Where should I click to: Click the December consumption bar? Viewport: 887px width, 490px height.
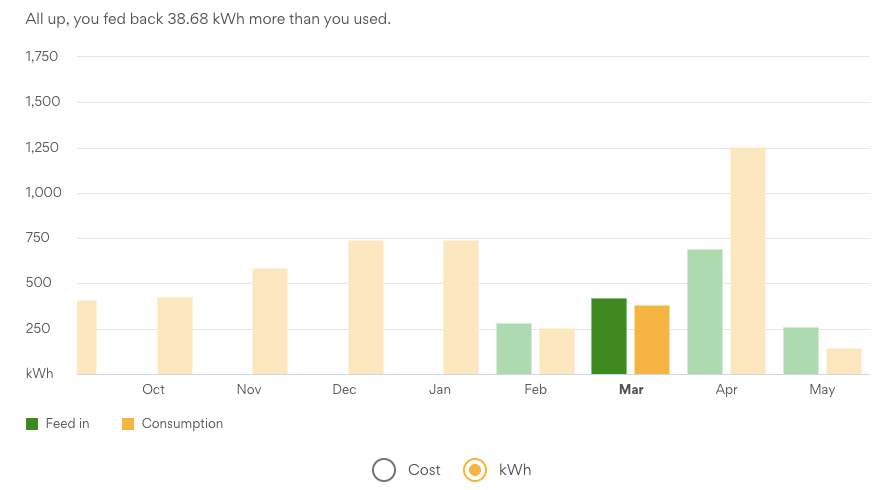coord(366,307)
